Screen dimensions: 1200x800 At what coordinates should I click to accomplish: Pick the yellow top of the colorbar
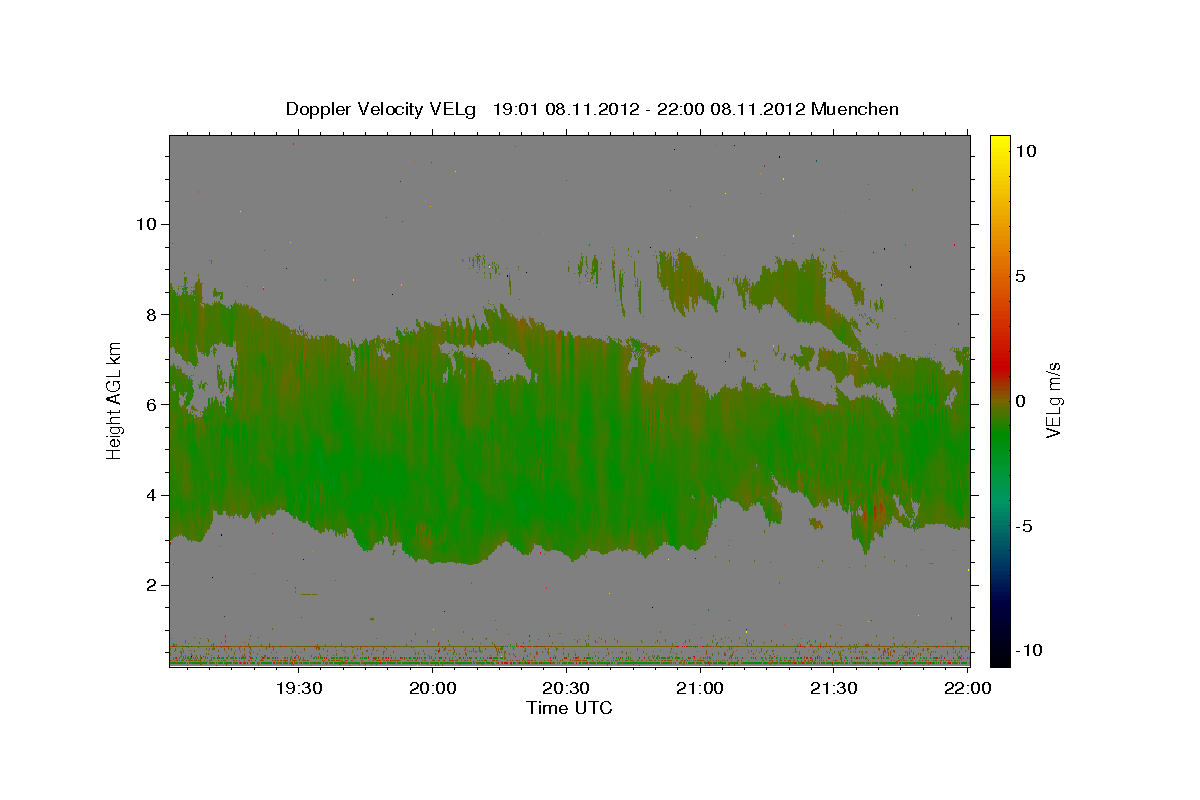[999, 142]
